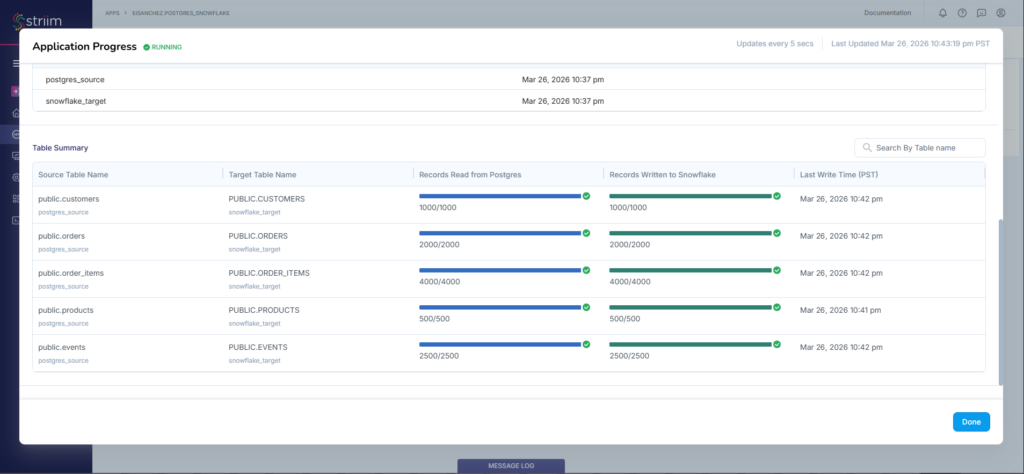
Task: Click PUBLIC.EVENTS target table name
Action: click(x=258, y=347)
